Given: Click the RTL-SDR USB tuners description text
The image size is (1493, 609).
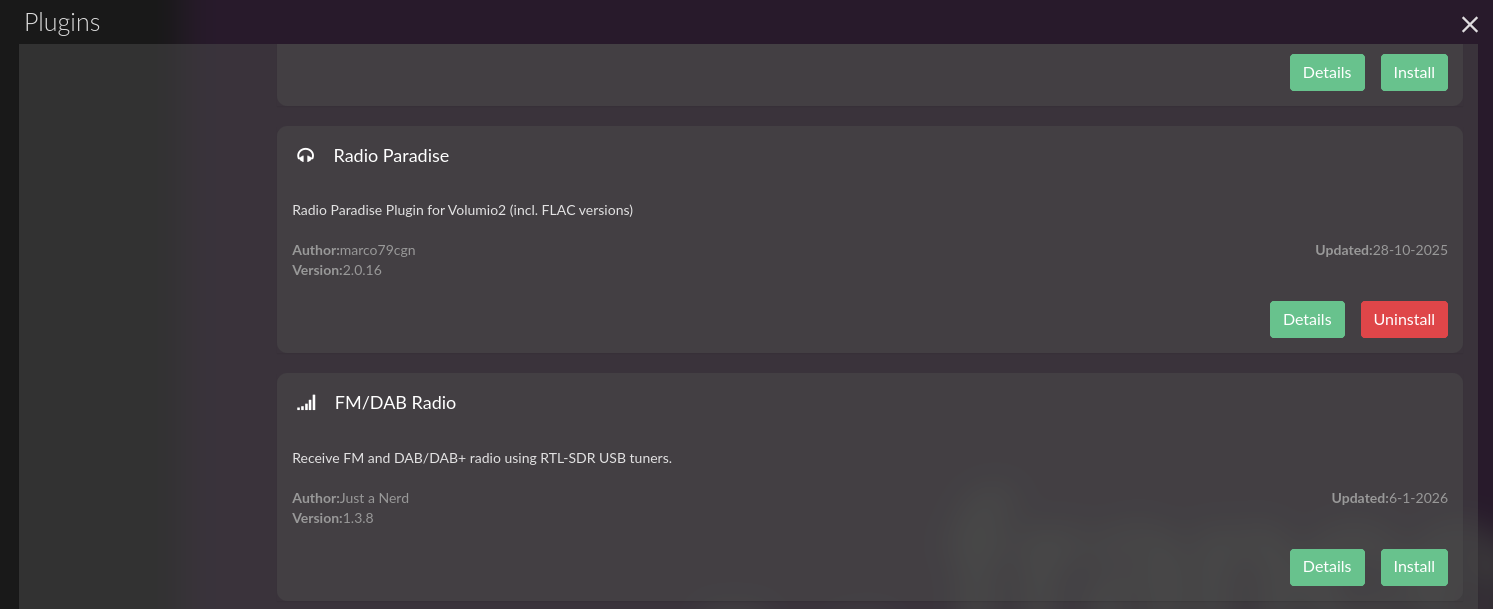Looking at the screenshot, I should click(481, 458).
